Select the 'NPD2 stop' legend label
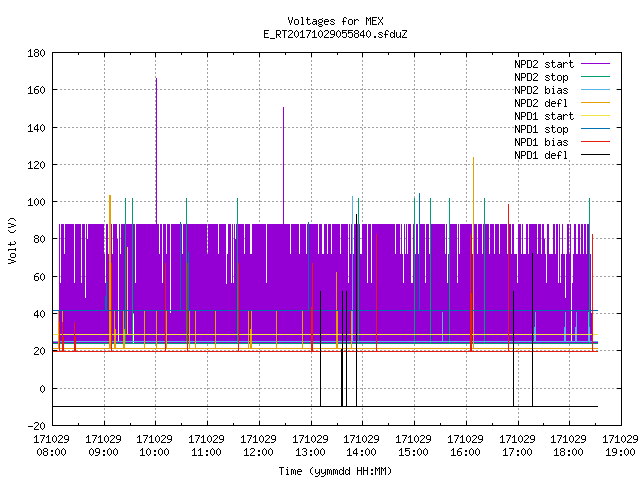The width and height of the screenshot is (640, 480). 541,77
